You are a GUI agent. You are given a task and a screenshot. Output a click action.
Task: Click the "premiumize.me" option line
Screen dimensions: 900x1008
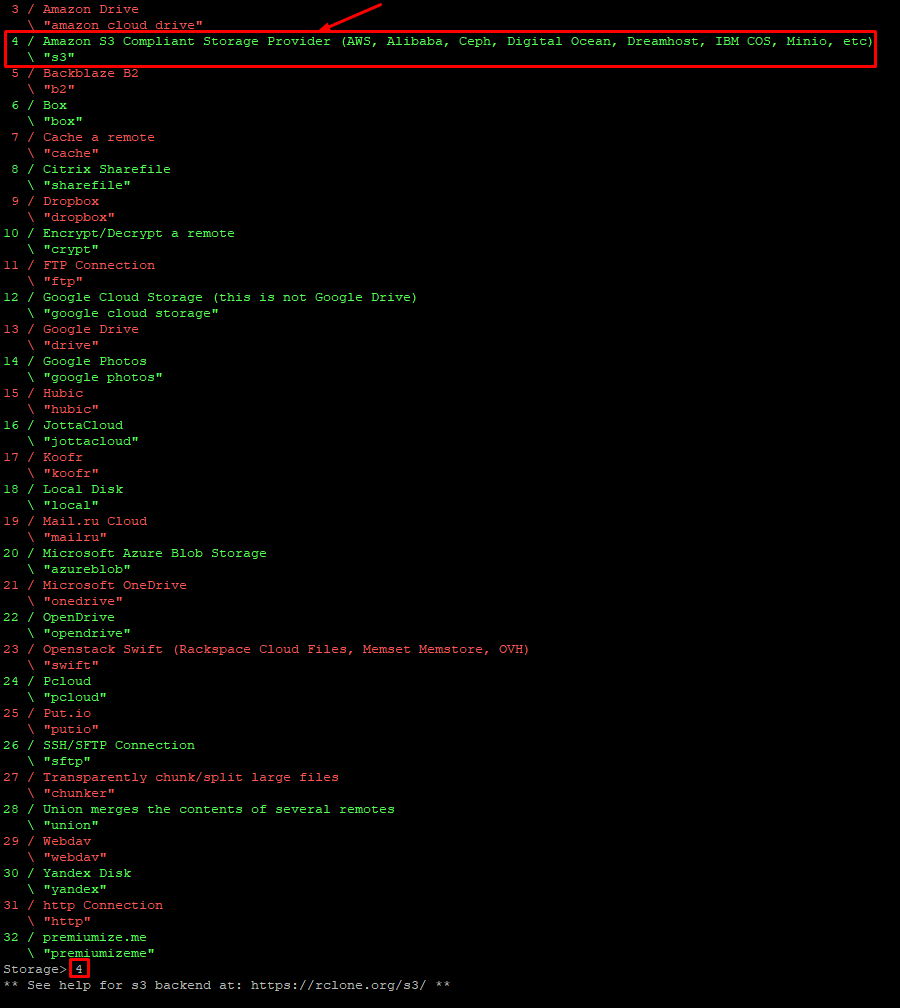[x=94, y=937]
